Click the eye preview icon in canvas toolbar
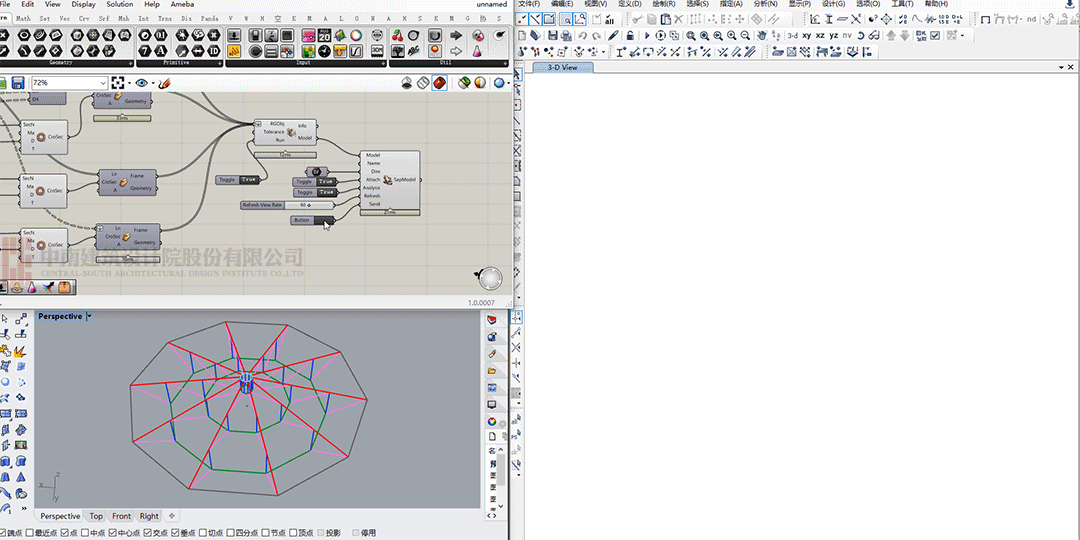1080x540 pixels. pyautogui.click(x=142, y=83)
